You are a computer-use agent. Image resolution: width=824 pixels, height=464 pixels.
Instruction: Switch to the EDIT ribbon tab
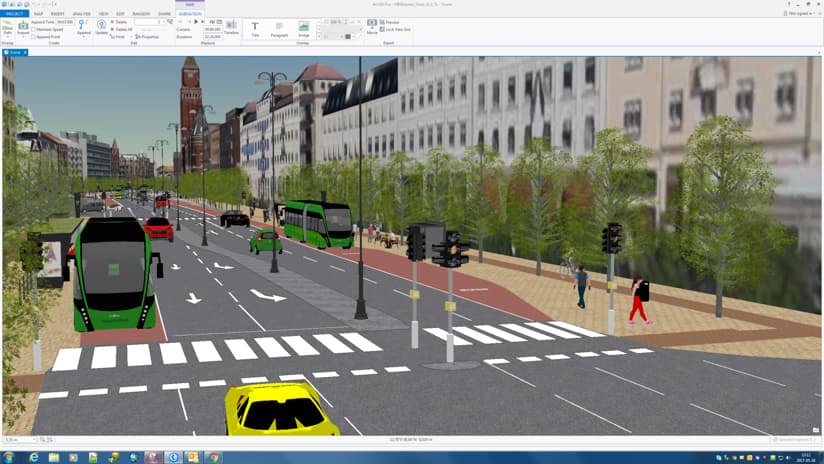coord(120,14)
